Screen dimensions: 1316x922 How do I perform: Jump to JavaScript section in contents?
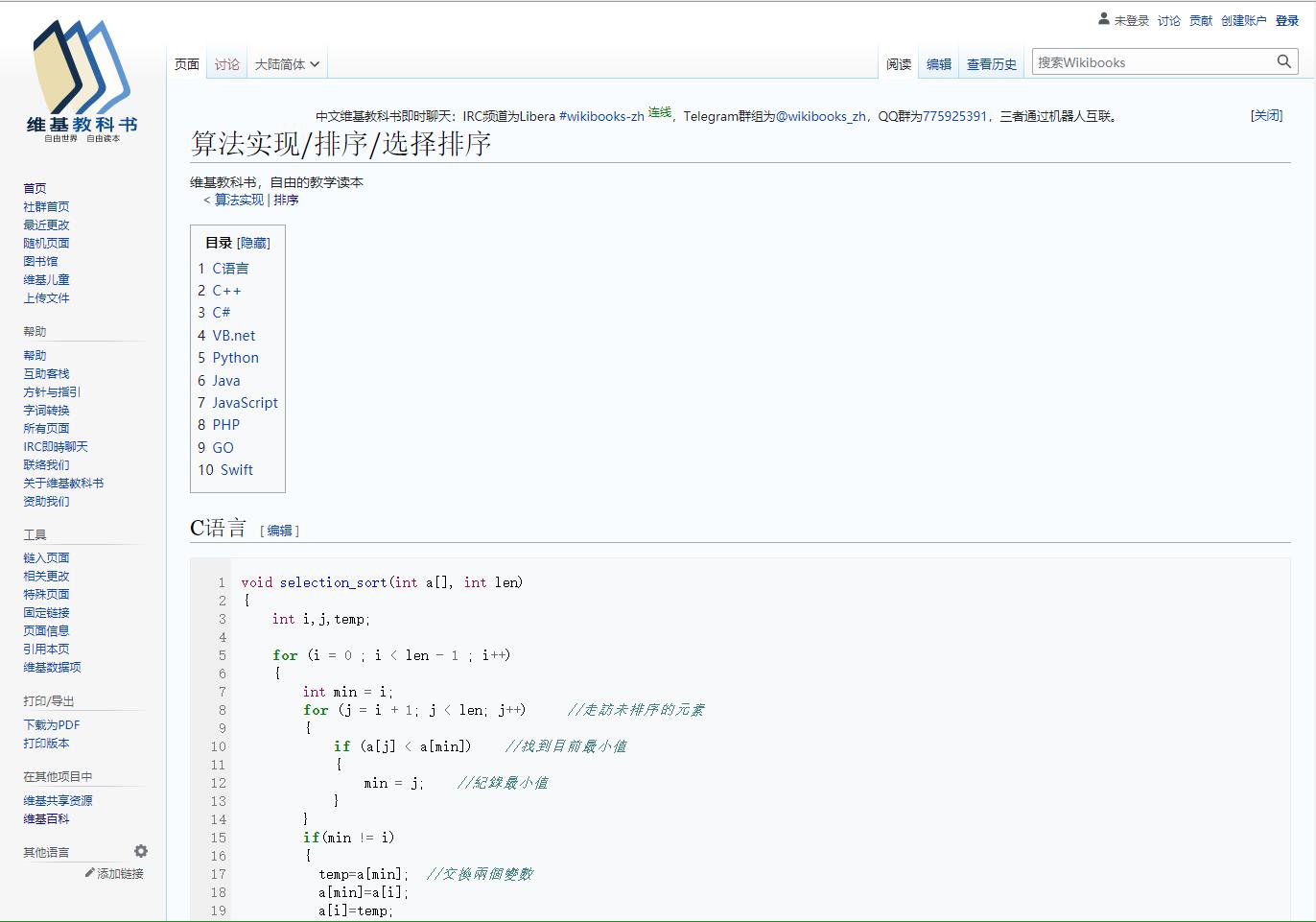click(246, 403)
